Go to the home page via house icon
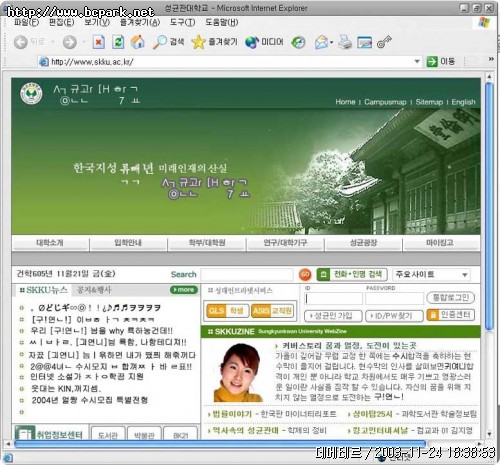 (x=138, y=42)
